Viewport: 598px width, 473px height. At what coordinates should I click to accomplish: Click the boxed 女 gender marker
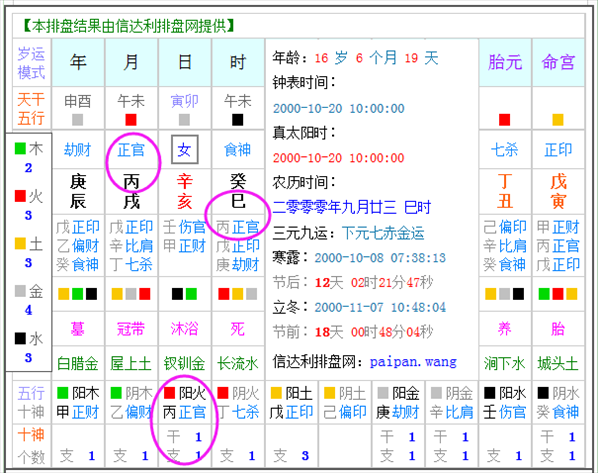tap(185, 150)
